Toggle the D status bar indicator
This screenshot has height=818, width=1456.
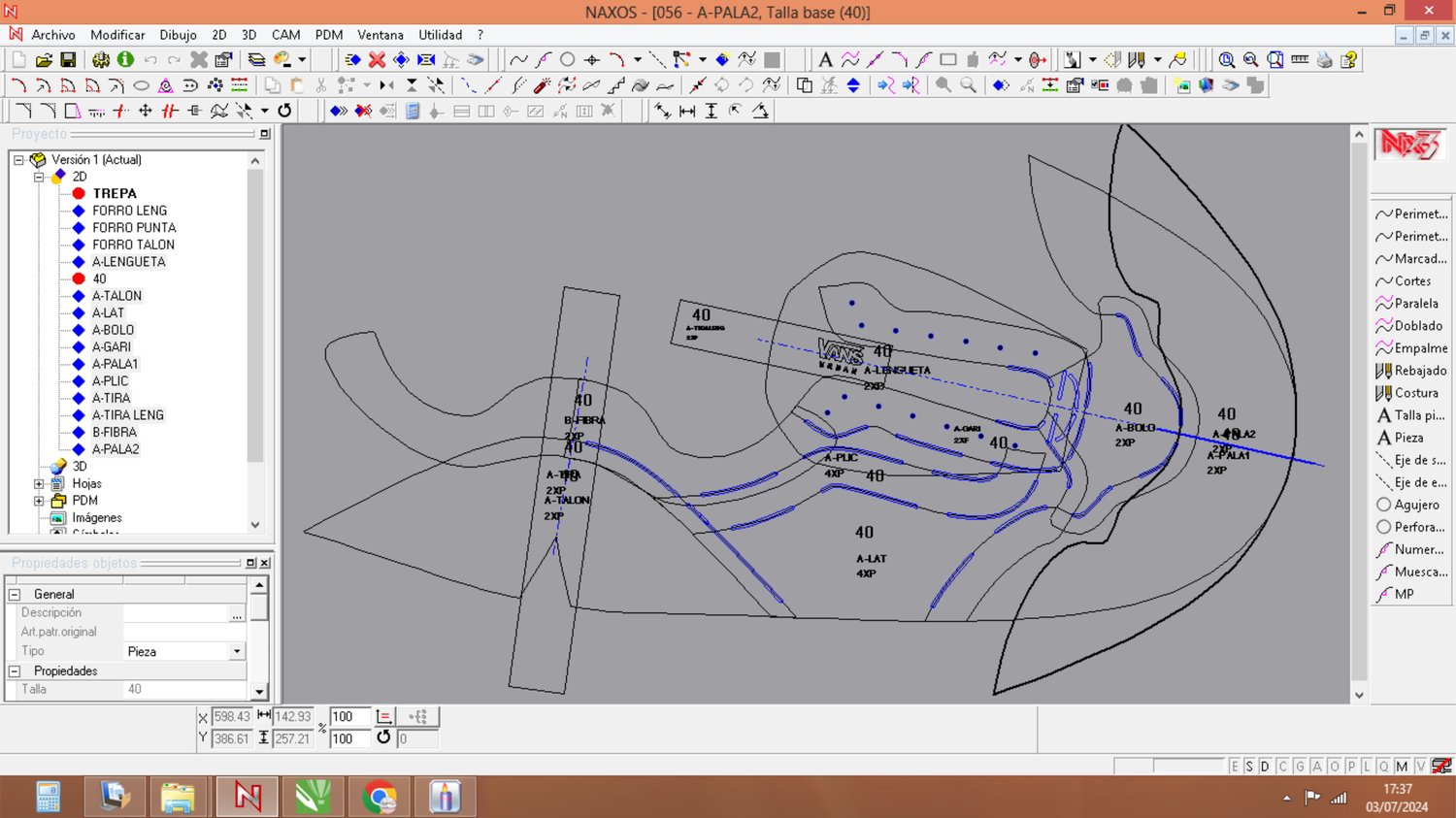click(1265, 767)
